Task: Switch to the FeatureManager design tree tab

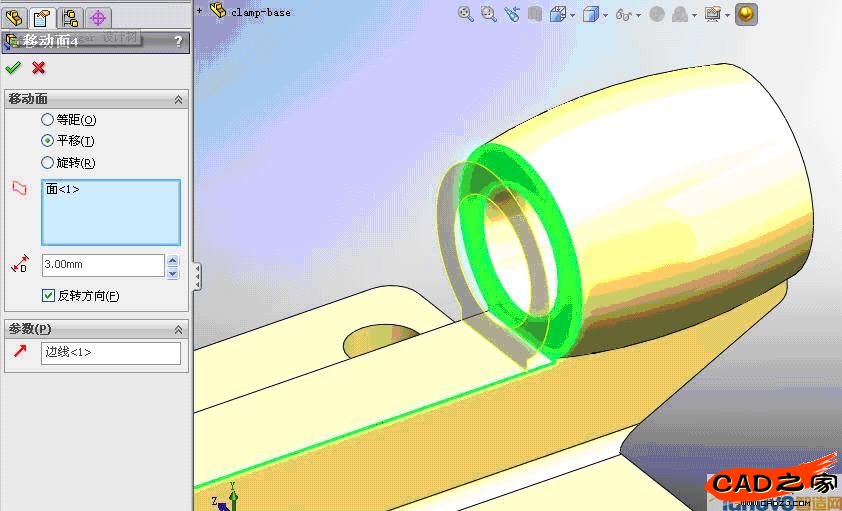Action: click(14, 17)
